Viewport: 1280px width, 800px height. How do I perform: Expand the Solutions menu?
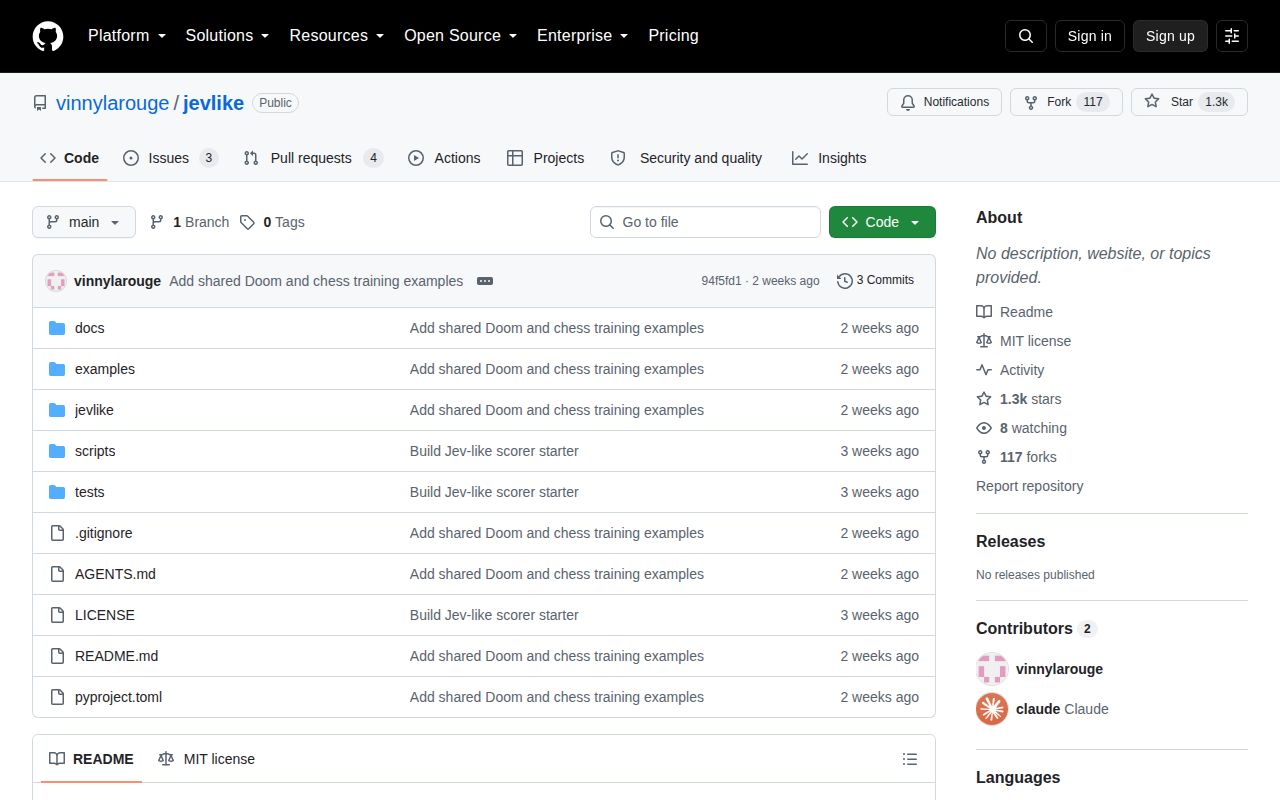(227, 35)
